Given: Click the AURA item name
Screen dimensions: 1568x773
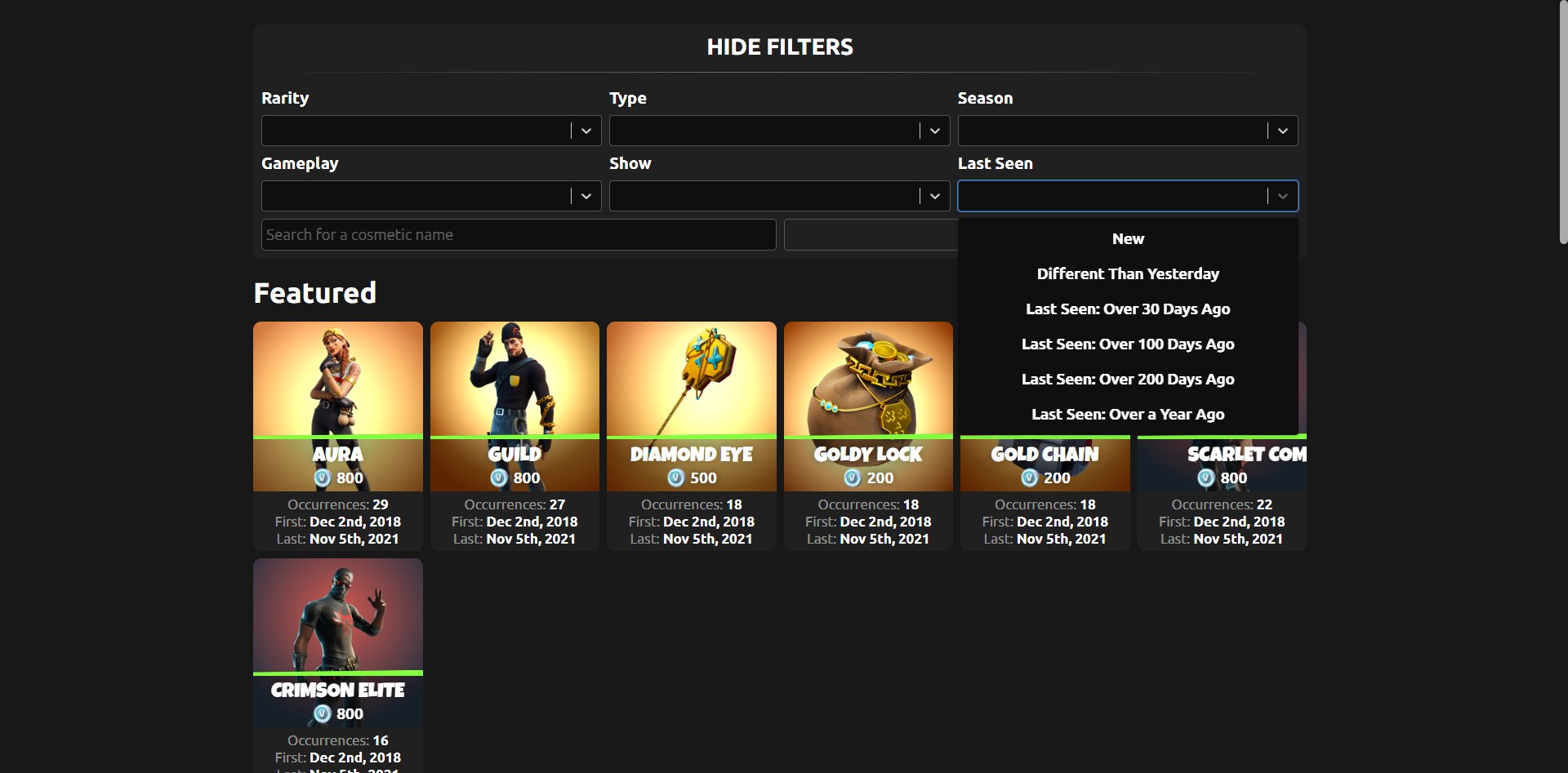Looking at the screenshot, I should click(x=338, y=454).
